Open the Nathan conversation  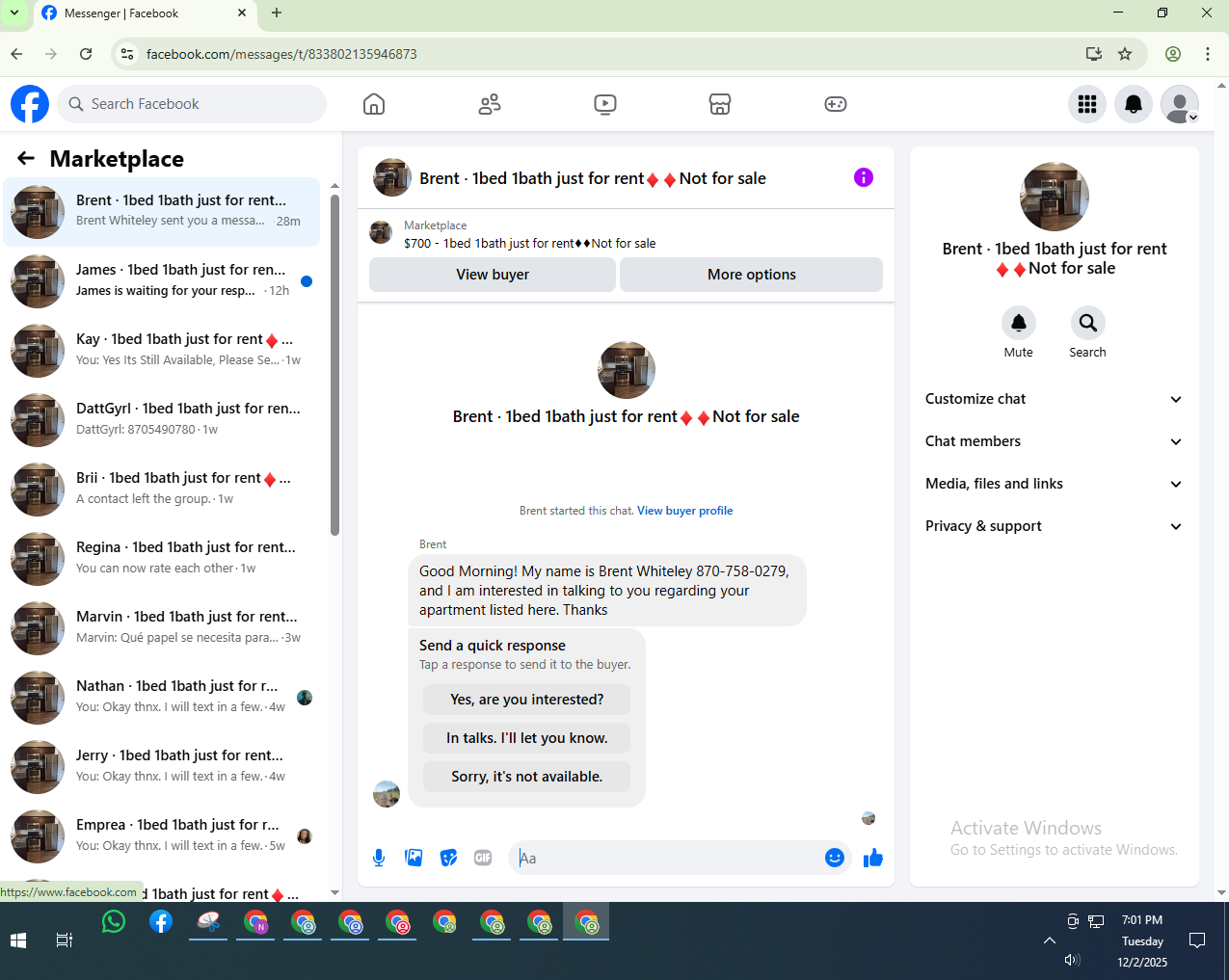click(162, 698)
